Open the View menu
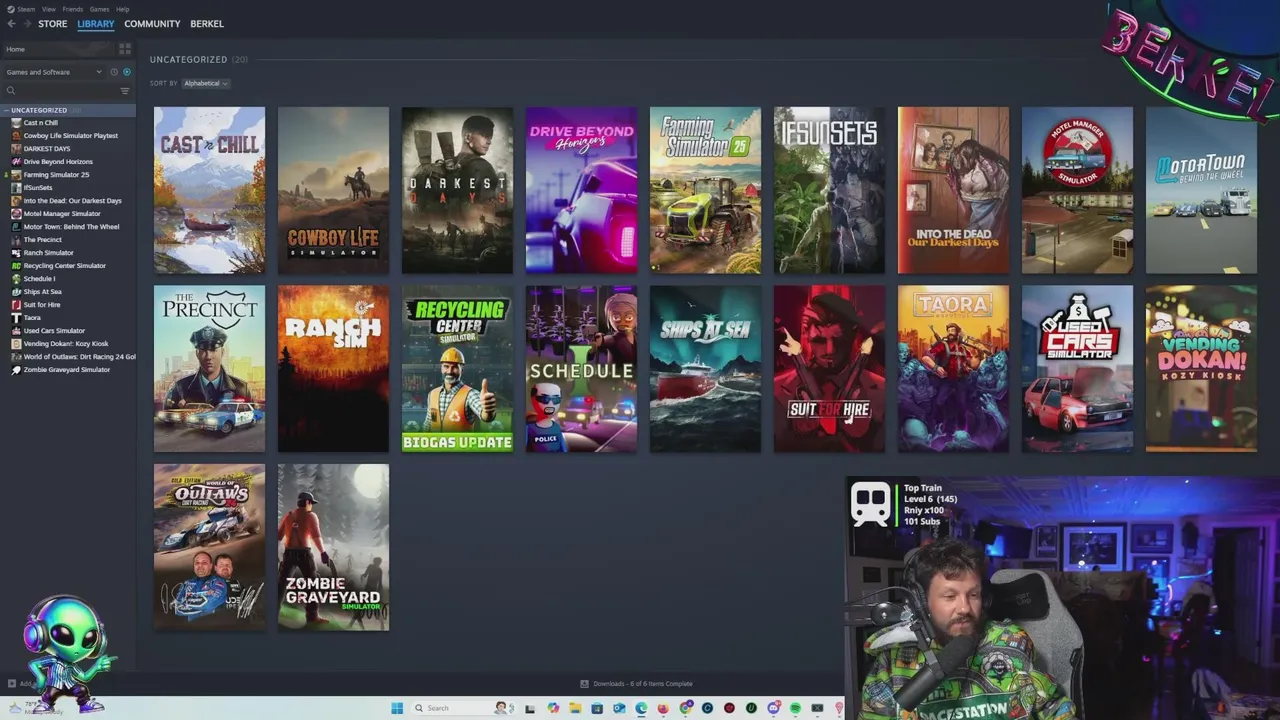Viewport: 1280px width, 720px height. (49, 9)
